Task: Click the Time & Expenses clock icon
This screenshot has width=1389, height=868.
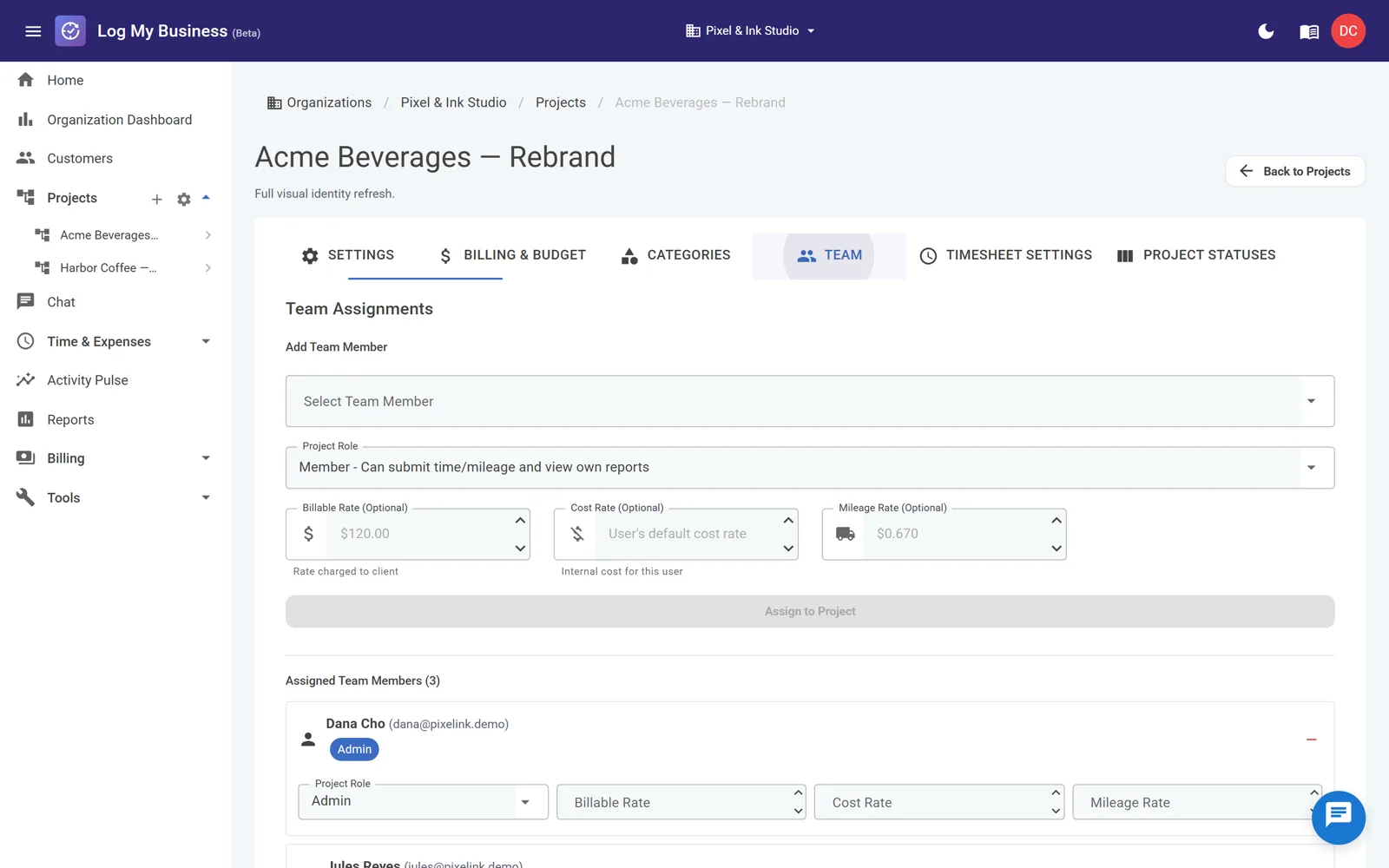Action: [26, 341]
